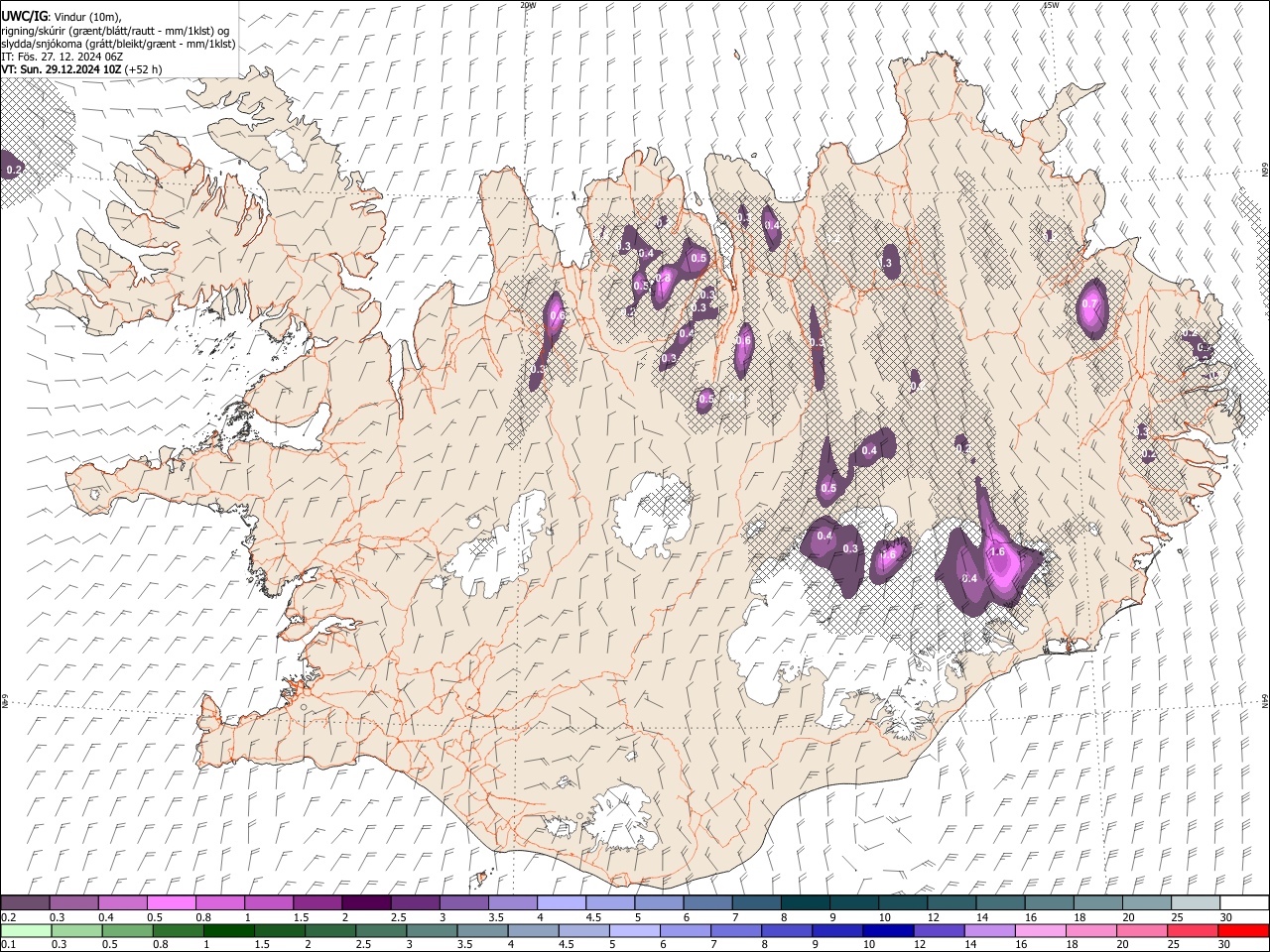Click the pale green 0.1 swatch in rain legend
Viewport: 1270px width, 952px height.
tap(26, 930)
